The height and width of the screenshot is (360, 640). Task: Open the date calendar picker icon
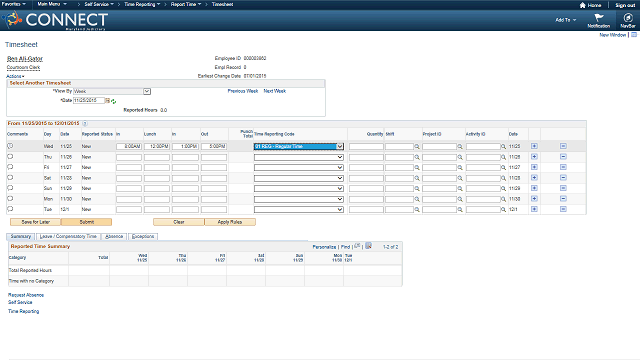(x=108, y=100)
